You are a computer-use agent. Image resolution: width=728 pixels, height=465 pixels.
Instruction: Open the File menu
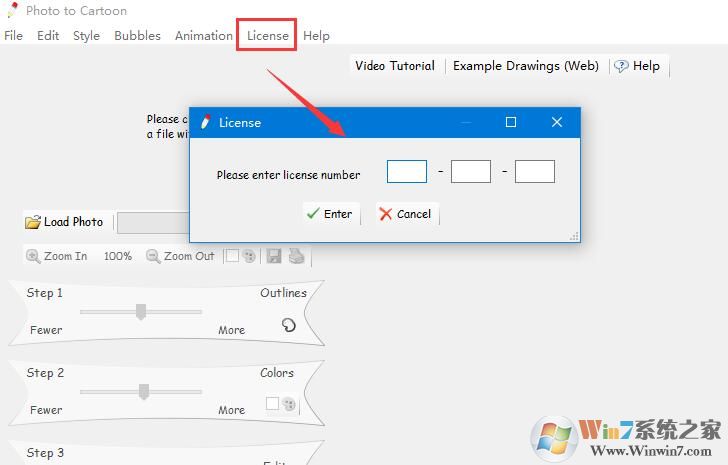click(13, 36)
